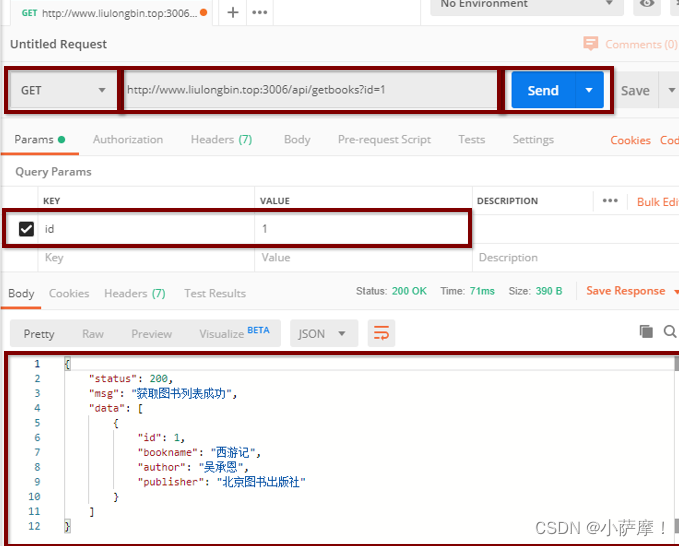Select the response Cookies tab
679x546 pixels.
click(69, 293)
